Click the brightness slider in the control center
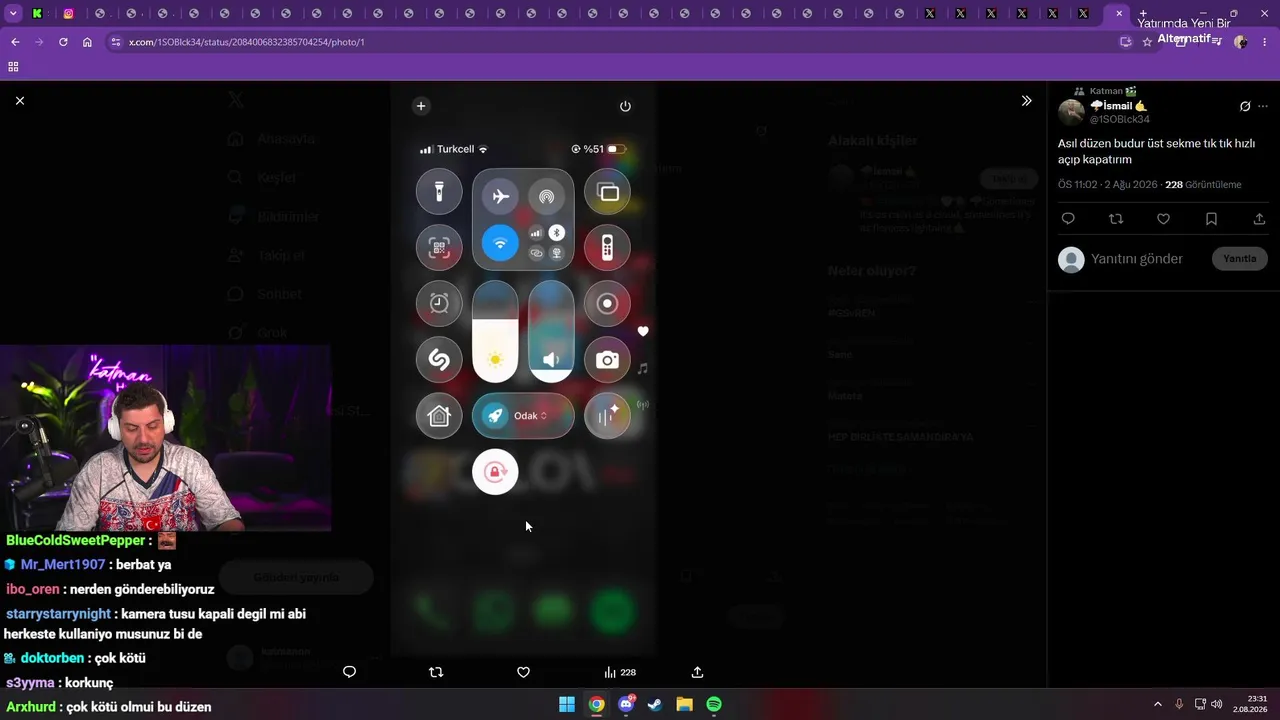 495,331
